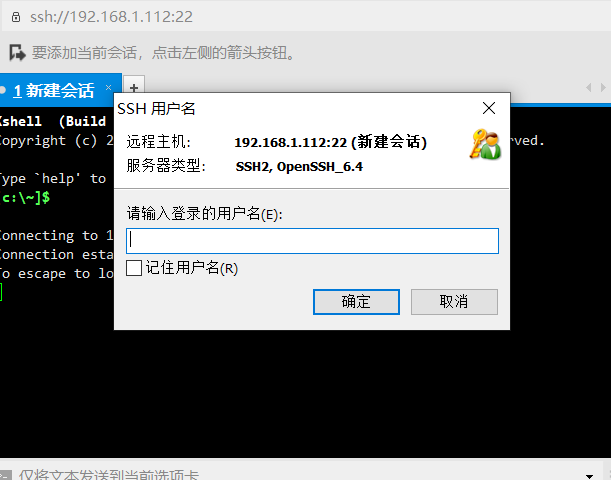
Task: Click inside the black terminal output area
Action: [306, 394]
